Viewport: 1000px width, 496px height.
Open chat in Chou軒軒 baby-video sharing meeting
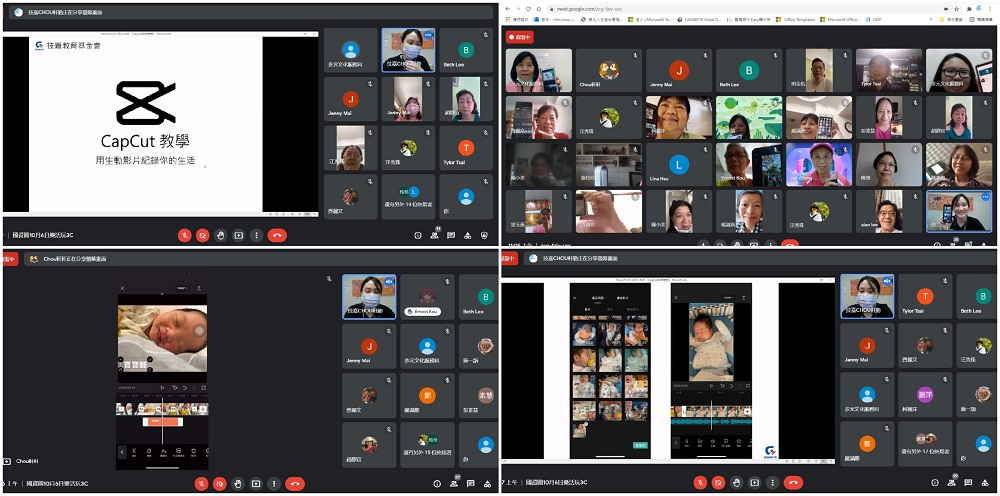pyautogui.click(x=471, y=484)
